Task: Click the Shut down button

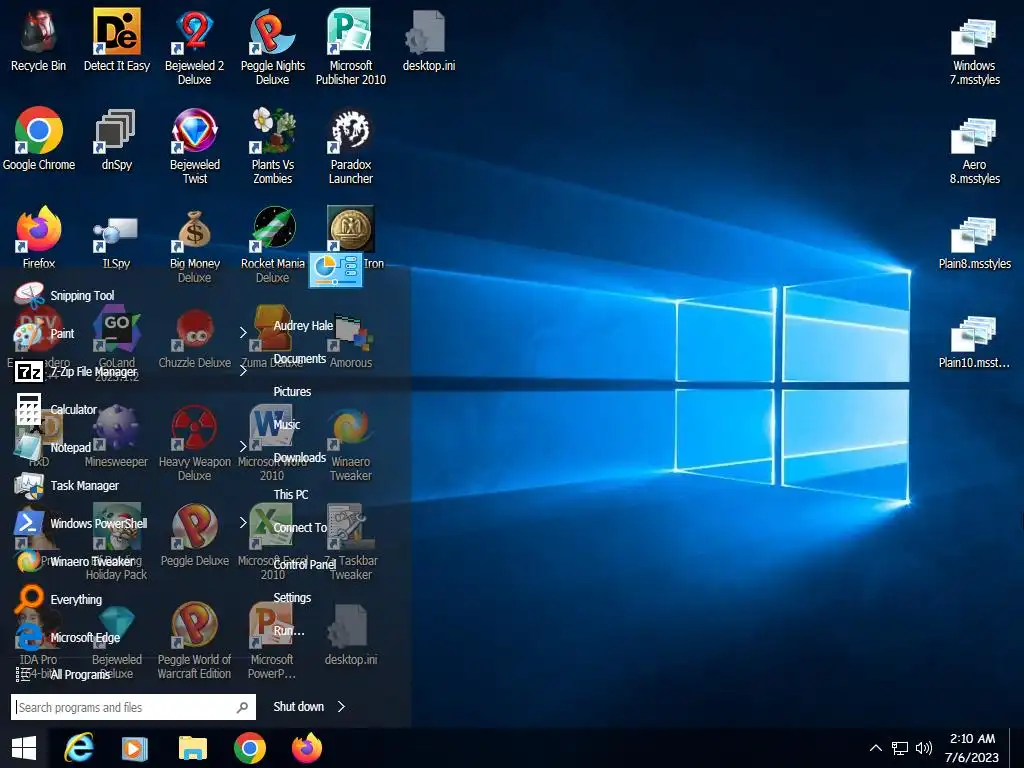Action: (x=298, y=707)
